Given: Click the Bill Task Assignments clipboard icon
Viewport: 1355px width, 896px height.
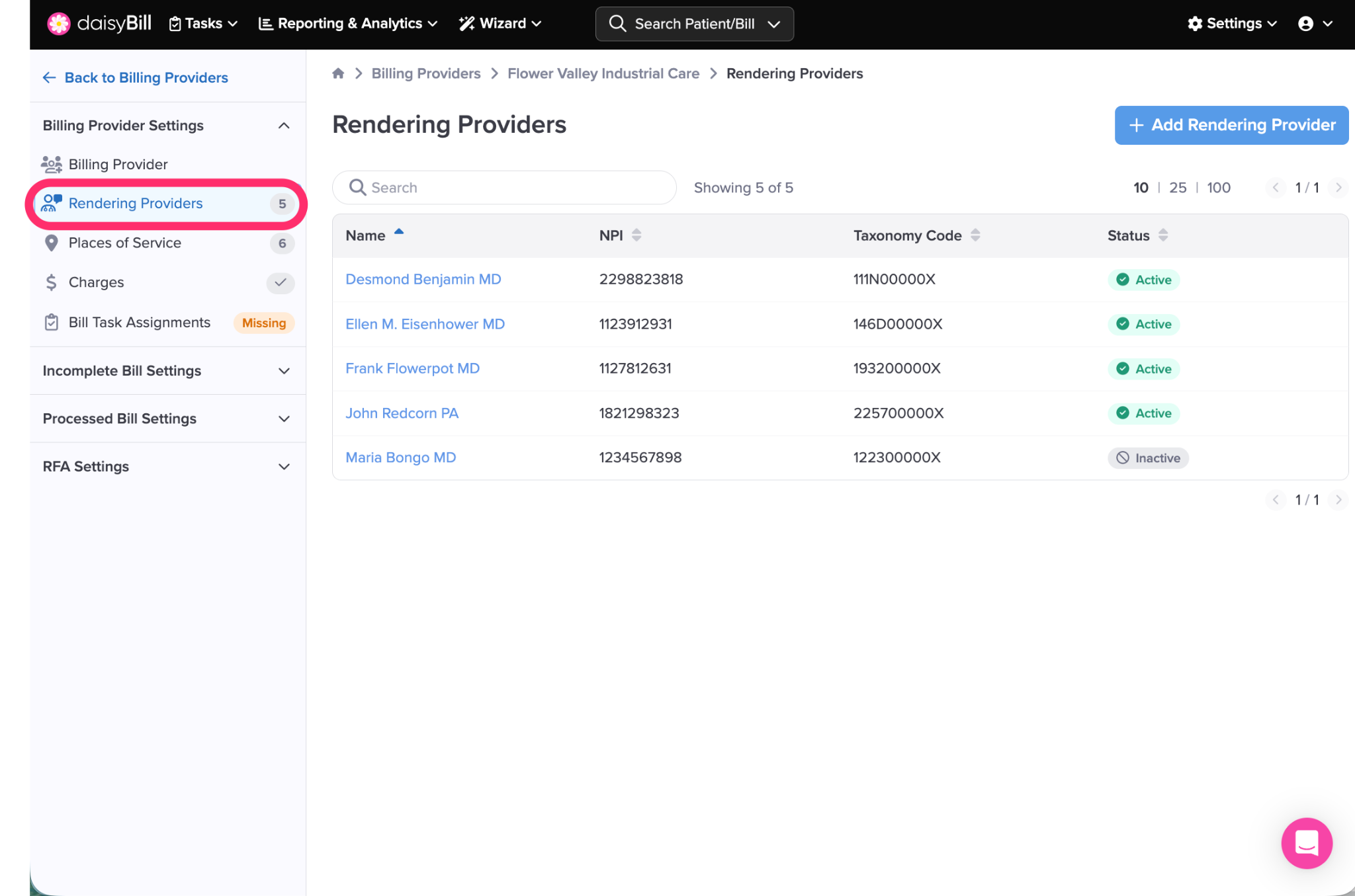Looking at the screenshot, I should pos(51,323).
